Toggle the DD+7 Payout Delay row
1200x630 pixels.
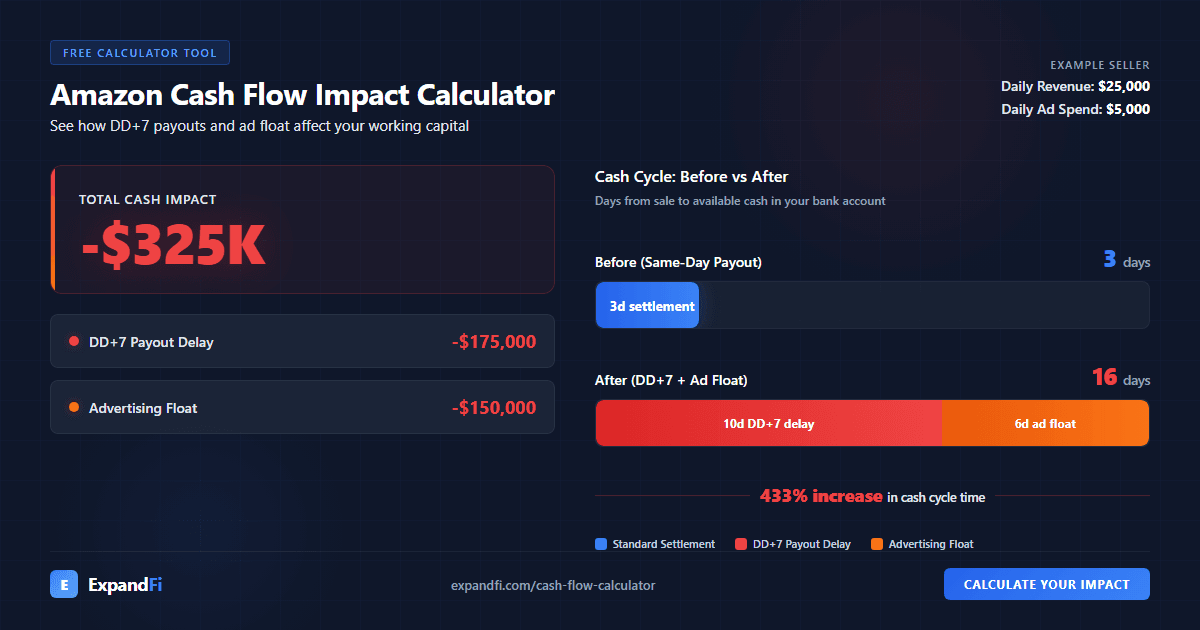[302, 341]
